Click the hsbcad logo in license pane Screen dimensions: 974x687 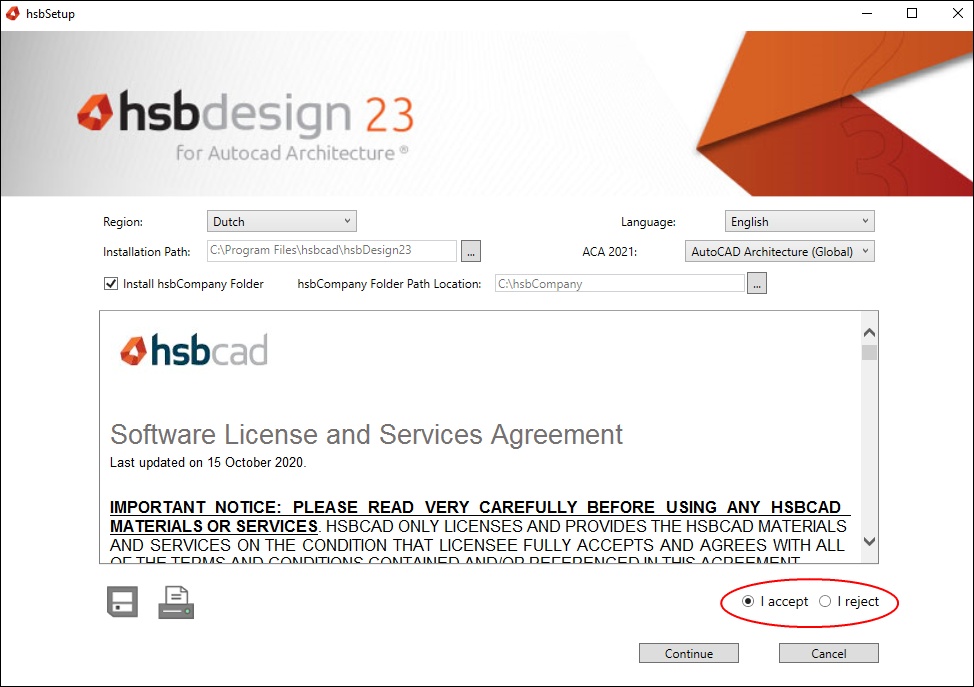pos(194,350)
